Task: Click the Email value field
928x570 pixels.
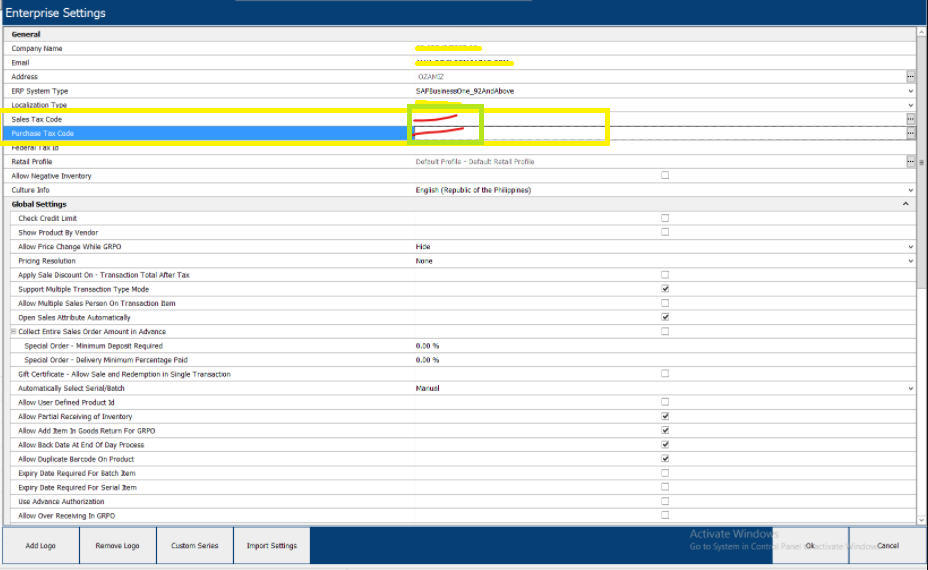Action: click(665, 63)
